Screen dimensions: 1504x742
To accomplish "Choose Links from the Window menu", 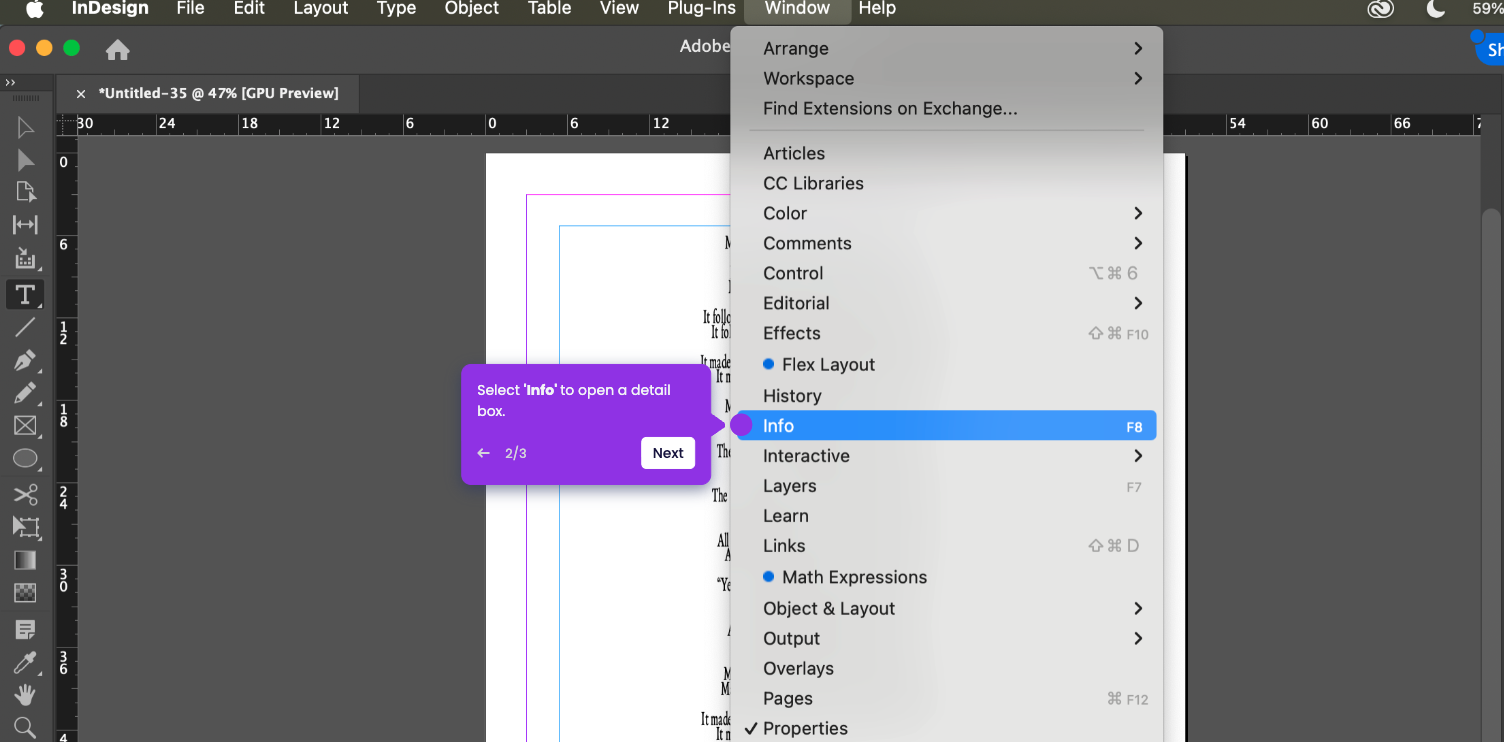I will pos(947,546).
